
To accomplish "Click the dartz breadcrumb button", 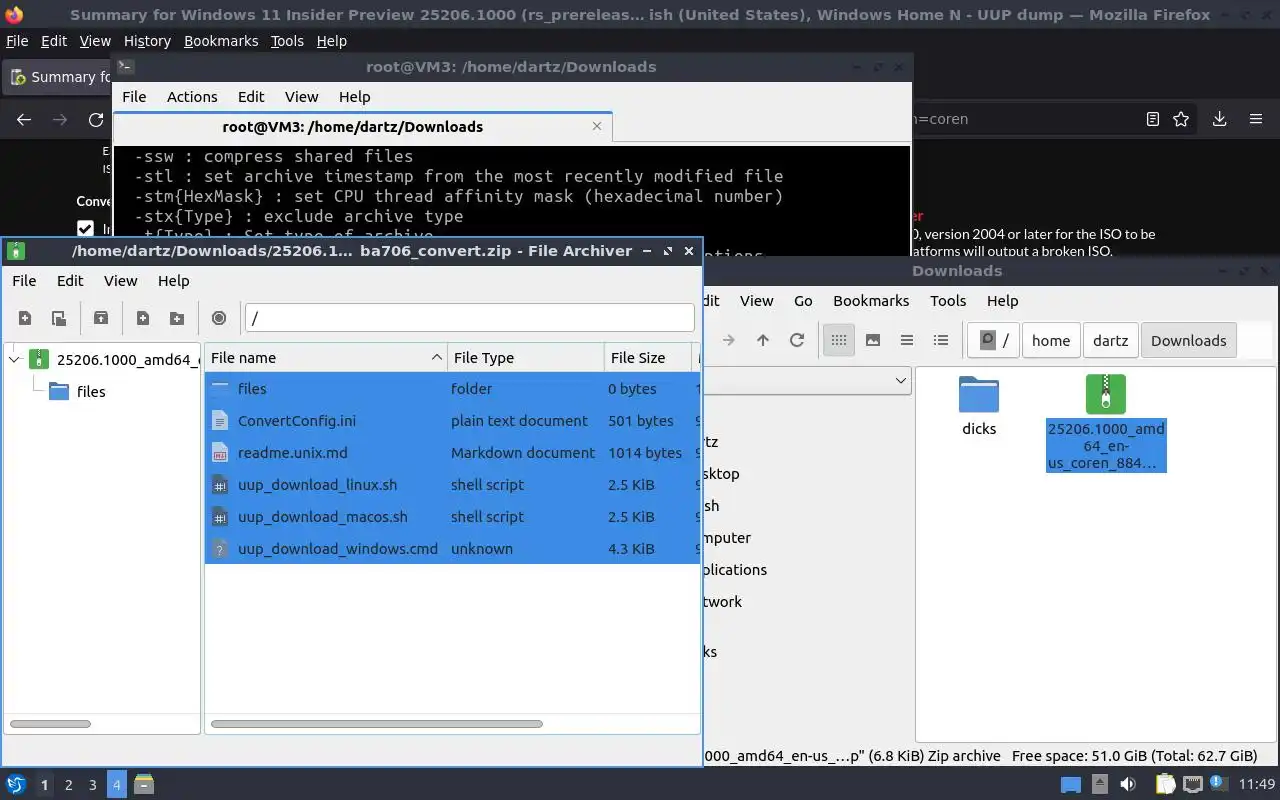I will [x=1110, y=340].
